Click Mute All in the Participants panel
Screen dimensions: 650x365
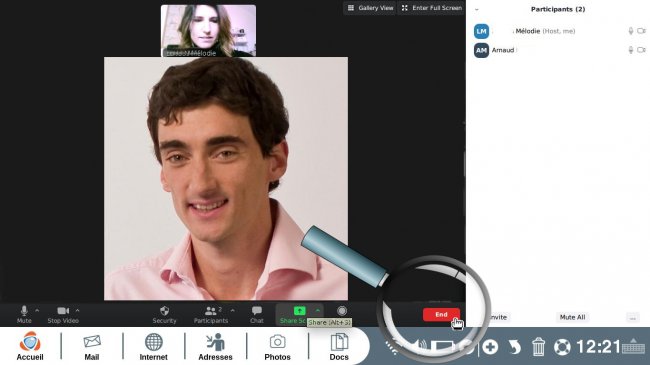572,317
